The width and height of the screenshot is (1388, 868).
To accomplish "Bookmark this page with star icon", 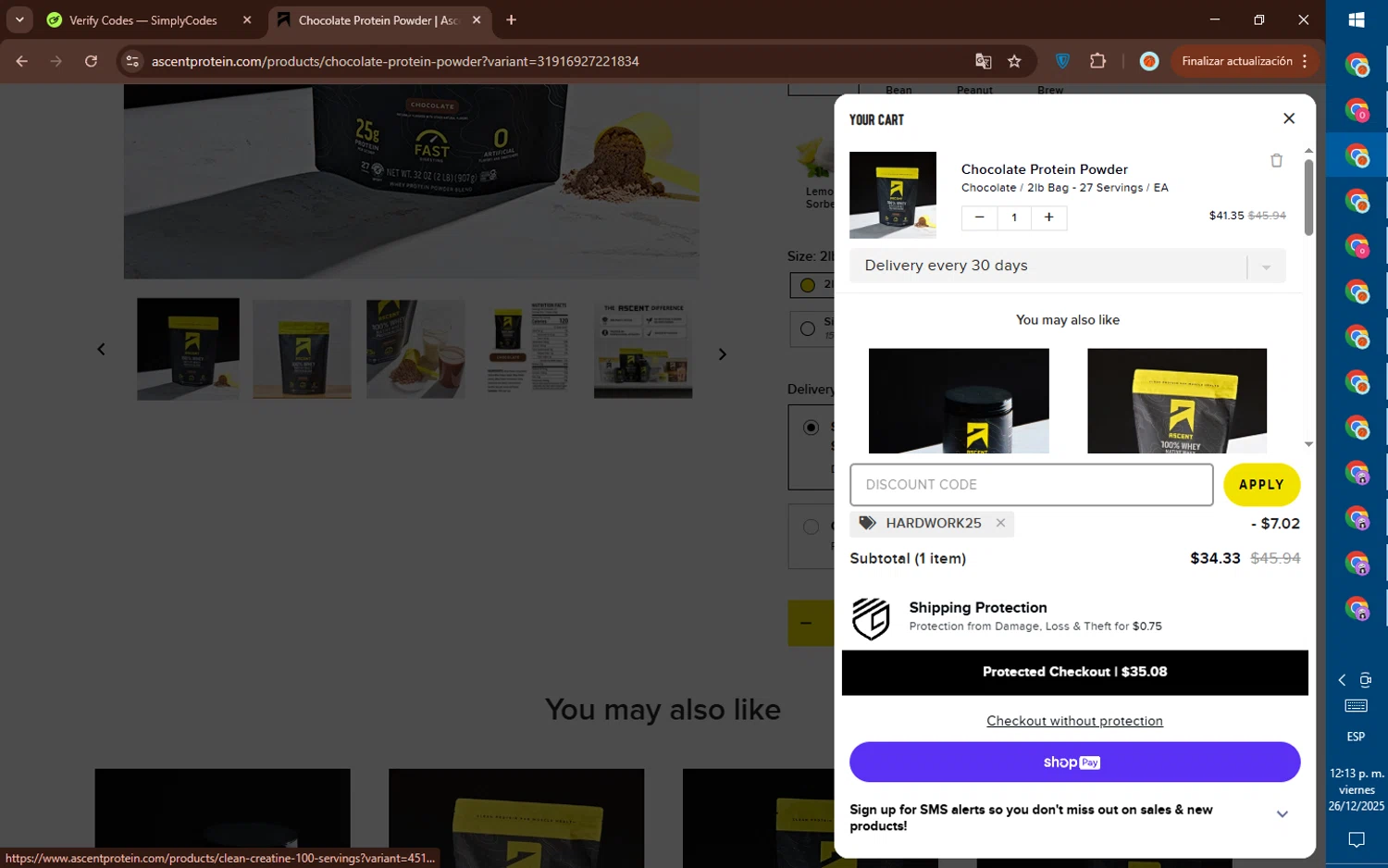I will (1014, 61).
